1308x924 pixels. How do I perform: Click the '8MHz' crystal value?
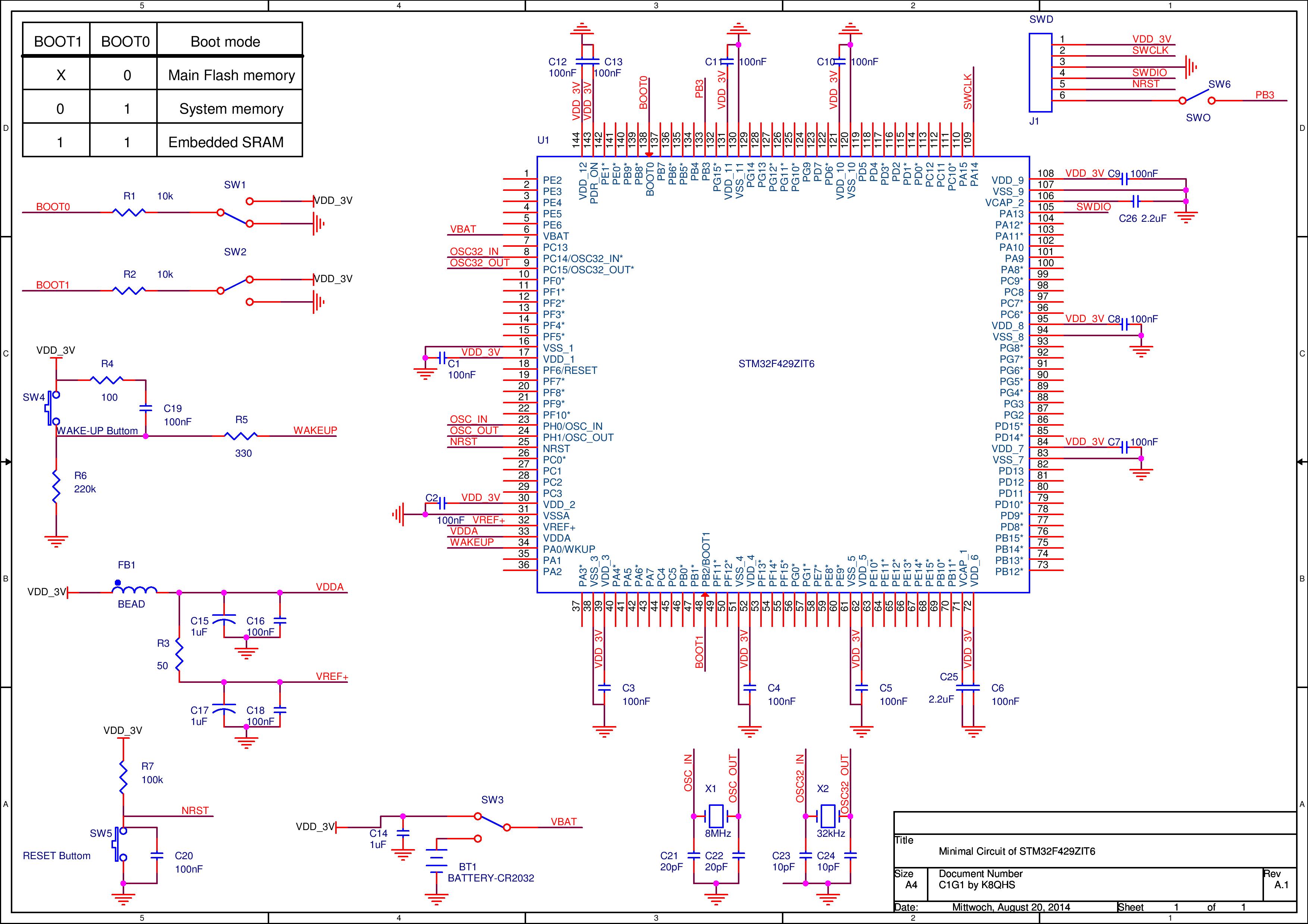pos(718,833)
